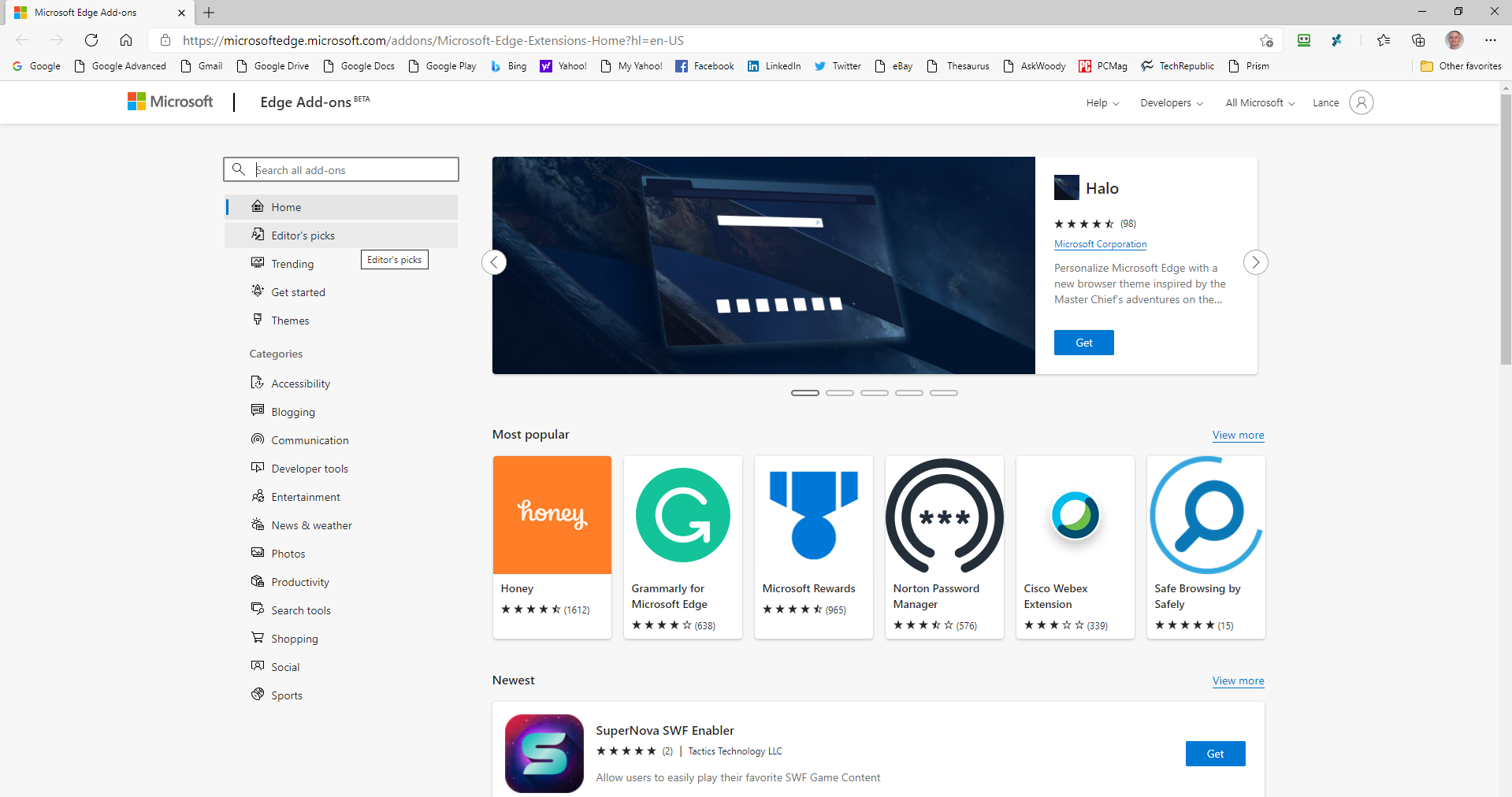This screenshot has height=797, width=1512.
Task: Expand the Help dropdown
Action: click(x=1102, y=102)
